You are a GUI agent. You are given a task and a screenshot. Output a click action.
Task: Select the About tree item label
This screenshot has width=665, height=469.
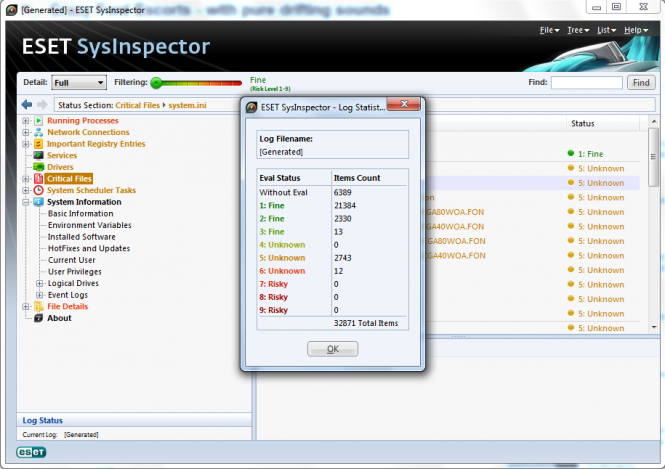tap(59, 318)
